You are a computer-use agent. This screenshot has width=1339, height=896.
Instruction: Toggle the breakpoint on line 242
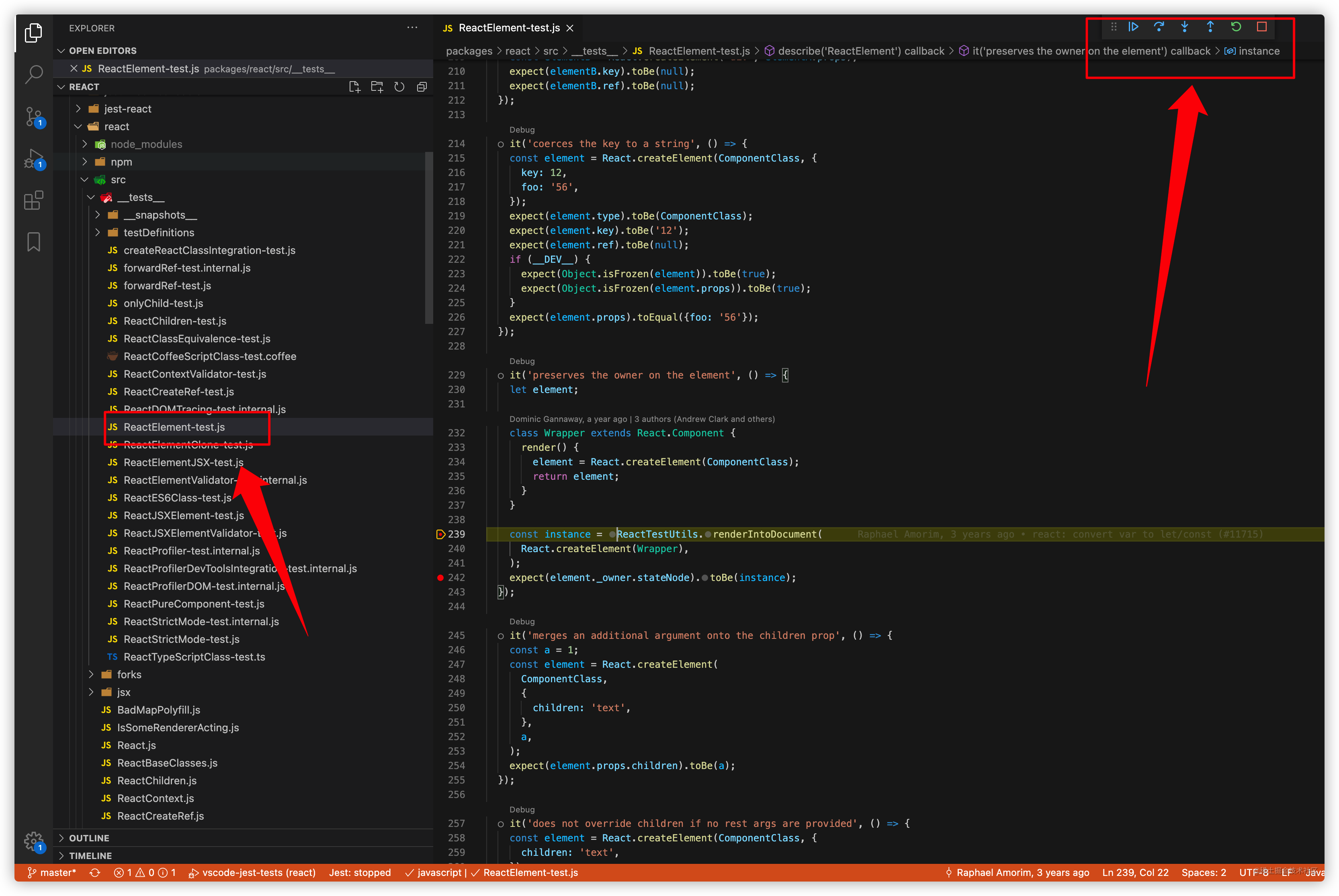click(x=440, y=578)
